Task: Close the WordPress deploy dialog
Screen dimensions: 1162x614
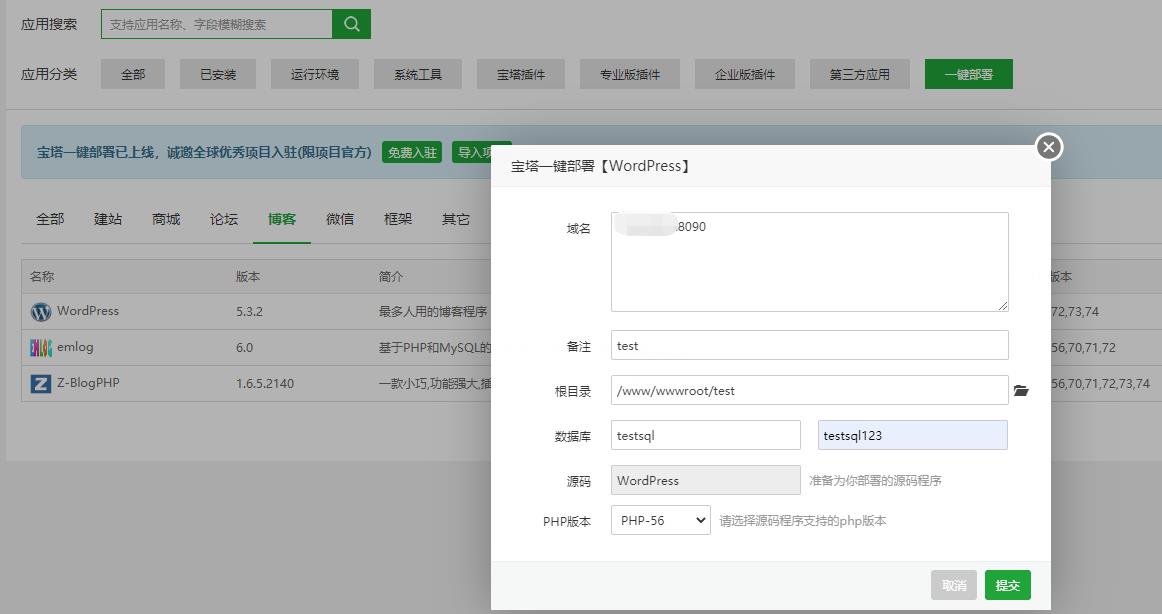Action: tap(1049, 147)
